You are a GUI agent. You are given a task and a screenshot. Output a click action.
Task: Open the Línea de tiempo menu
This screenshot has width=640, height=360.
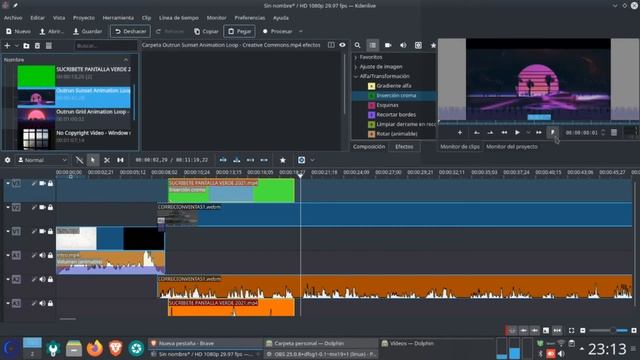[179, 18]
